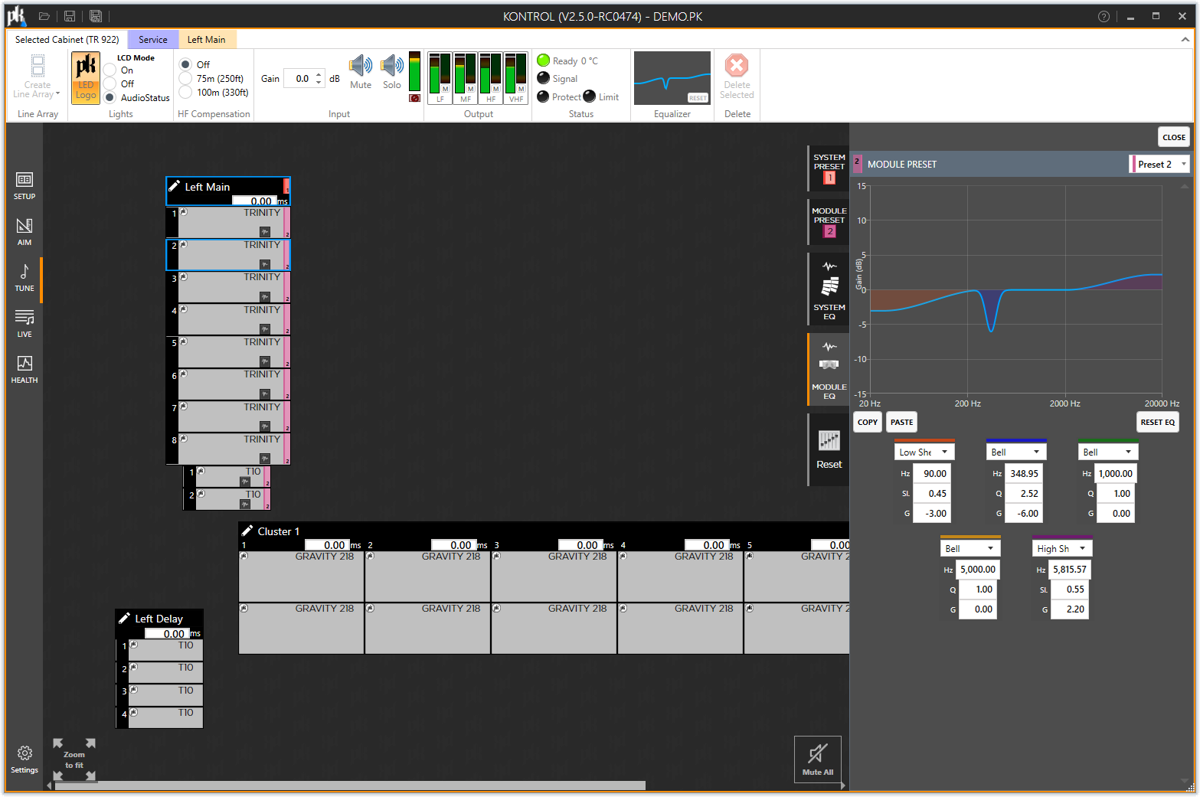Set LCD Mode to Off
This screenshot has height=797, width=1200.
point(110,84)
